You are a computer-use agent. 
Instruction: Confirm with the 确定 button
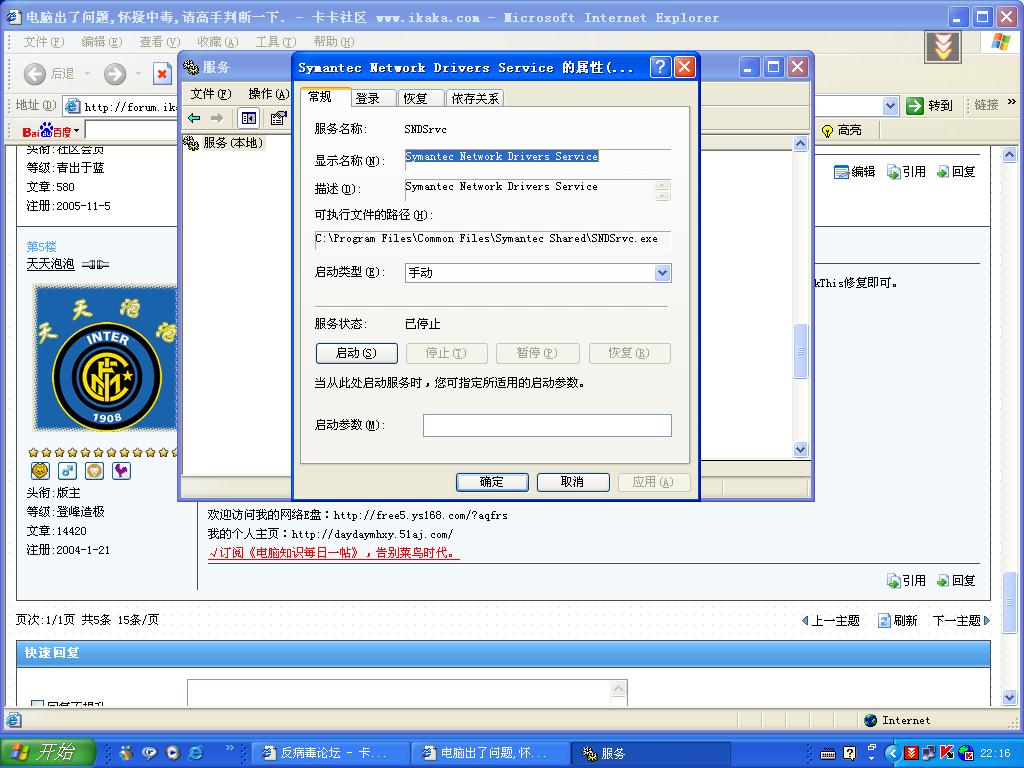(x=492, y=482)
